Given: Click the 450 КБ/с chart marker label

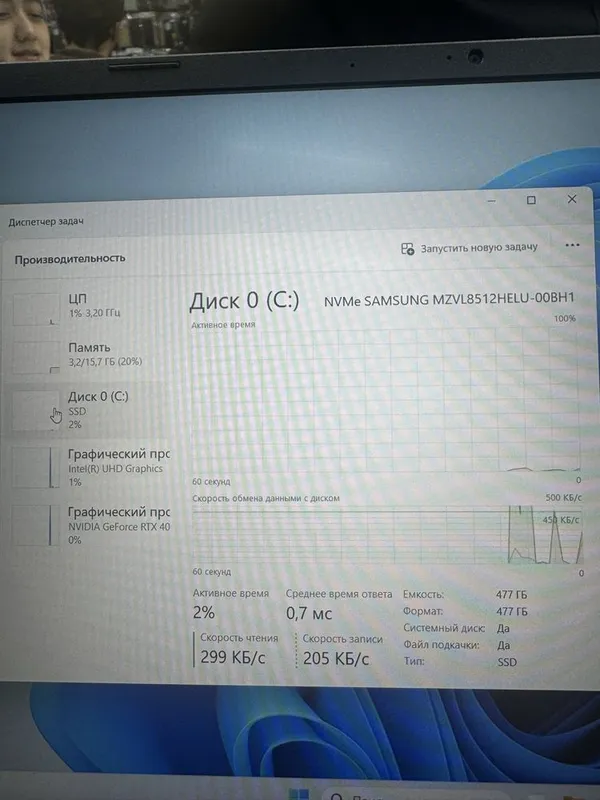Looking at the screenshot, I should [x=560, y=520].
